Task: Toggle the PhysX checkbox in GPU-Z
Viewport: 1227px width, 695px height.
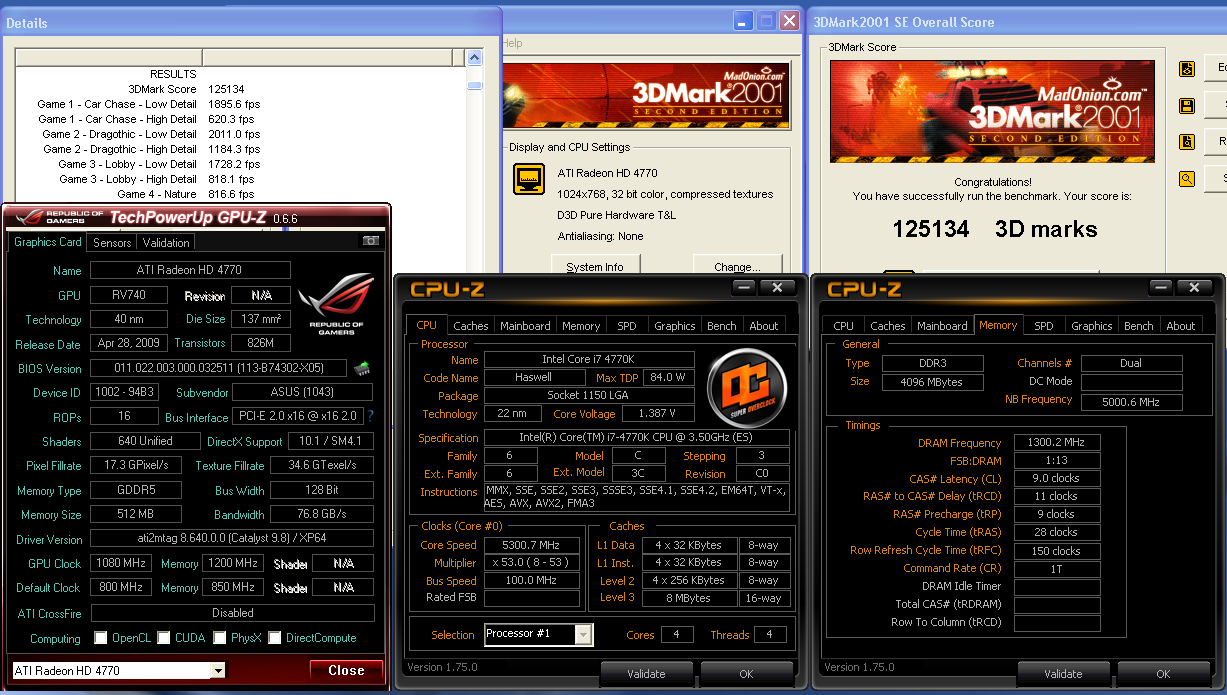Action: (218, 638)
